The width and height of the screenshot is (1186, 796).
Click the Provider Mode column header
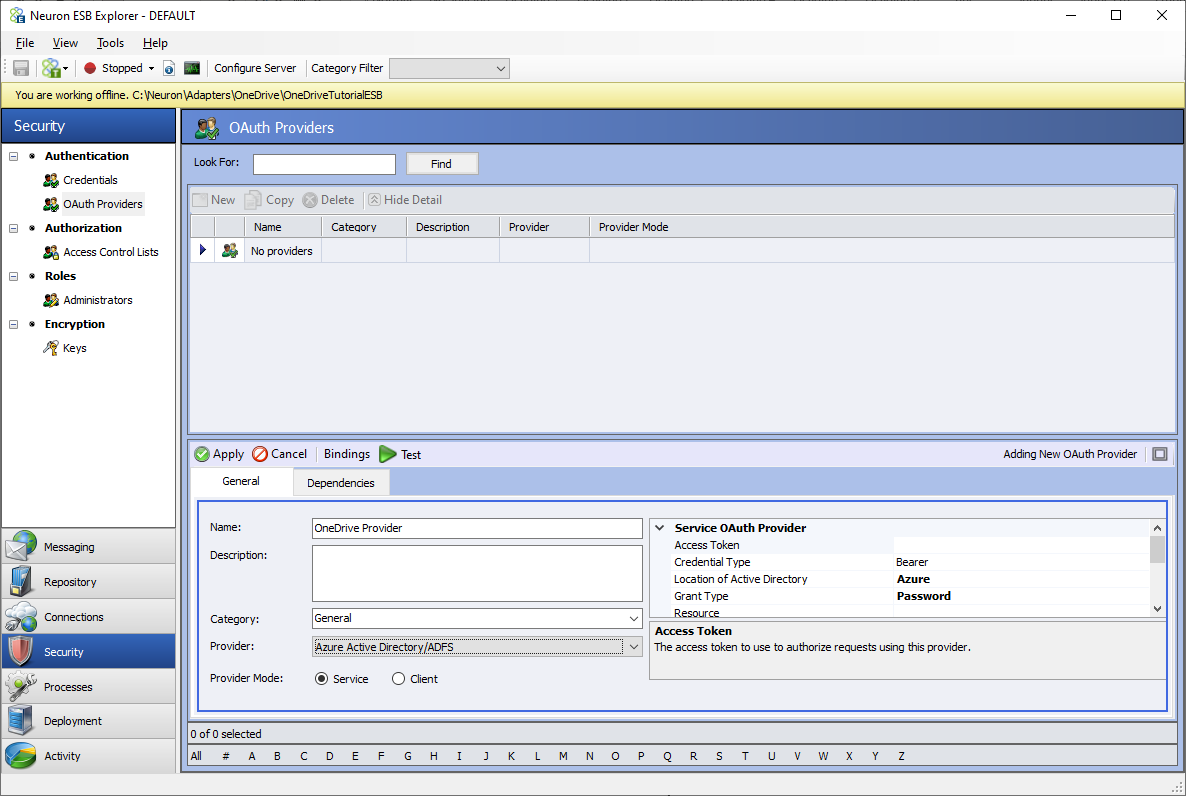point(882,227)
